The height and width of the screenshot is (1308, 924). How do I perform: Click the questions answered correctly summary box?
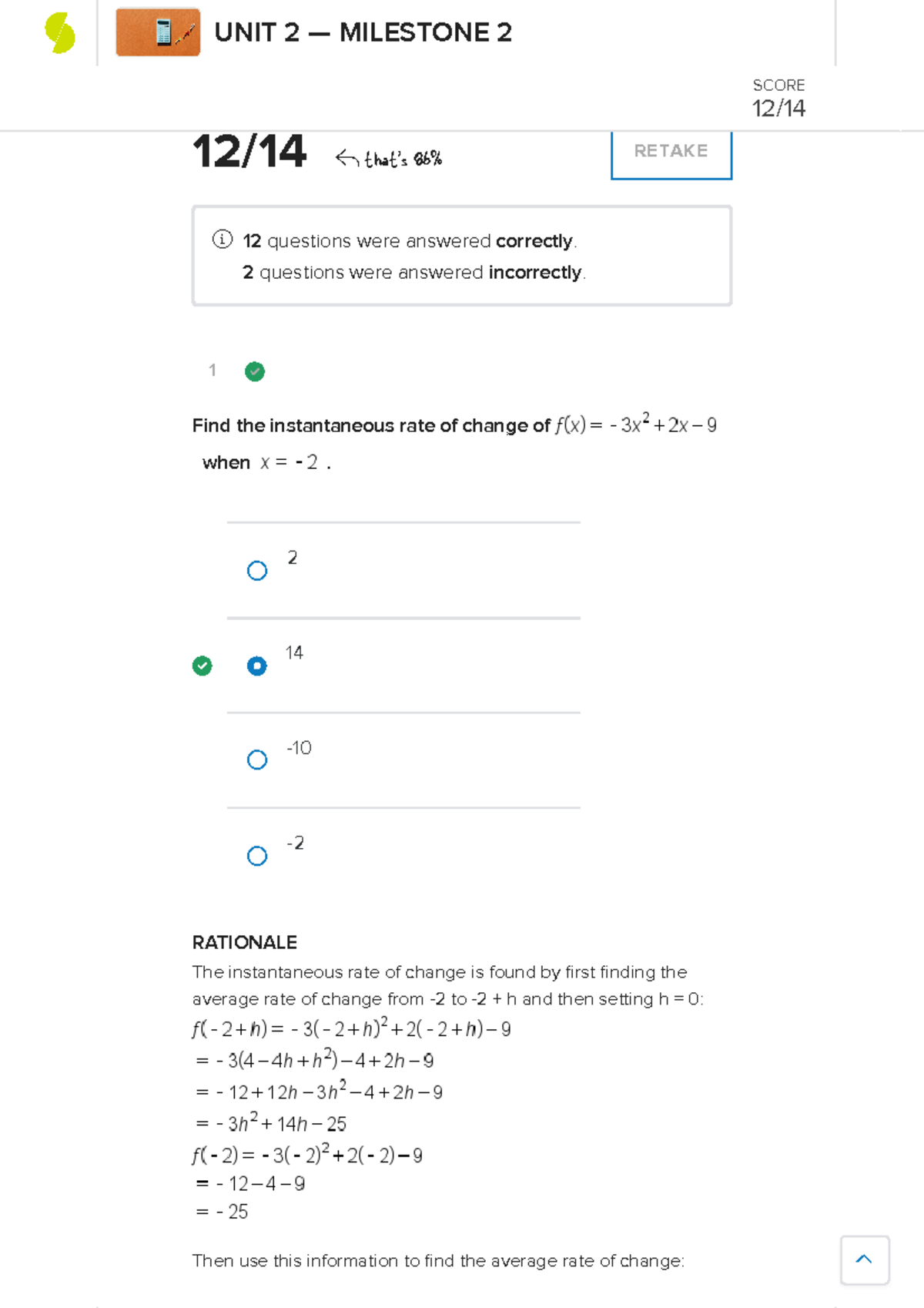[462, 255]
